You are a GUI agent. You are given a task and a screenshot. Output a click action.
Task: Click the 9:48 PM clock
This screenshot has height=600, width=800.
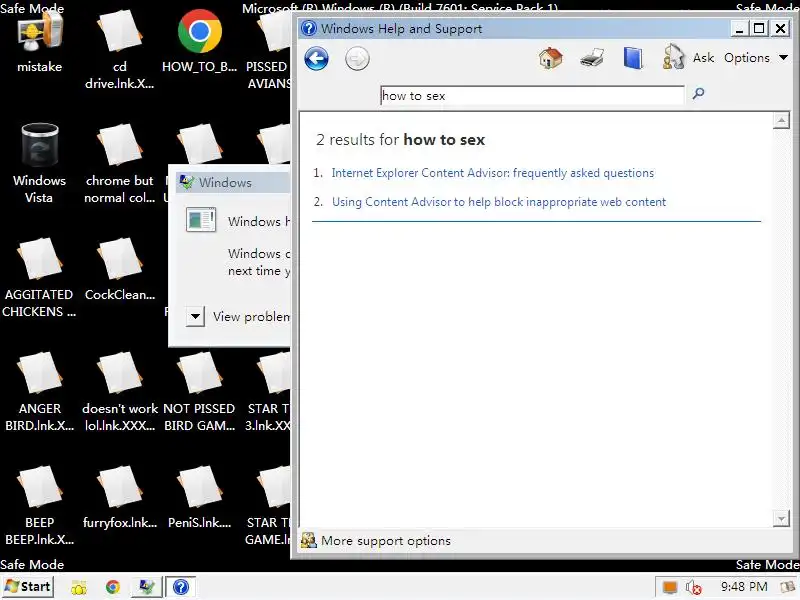pyautogui.click(x=744, y=587)
